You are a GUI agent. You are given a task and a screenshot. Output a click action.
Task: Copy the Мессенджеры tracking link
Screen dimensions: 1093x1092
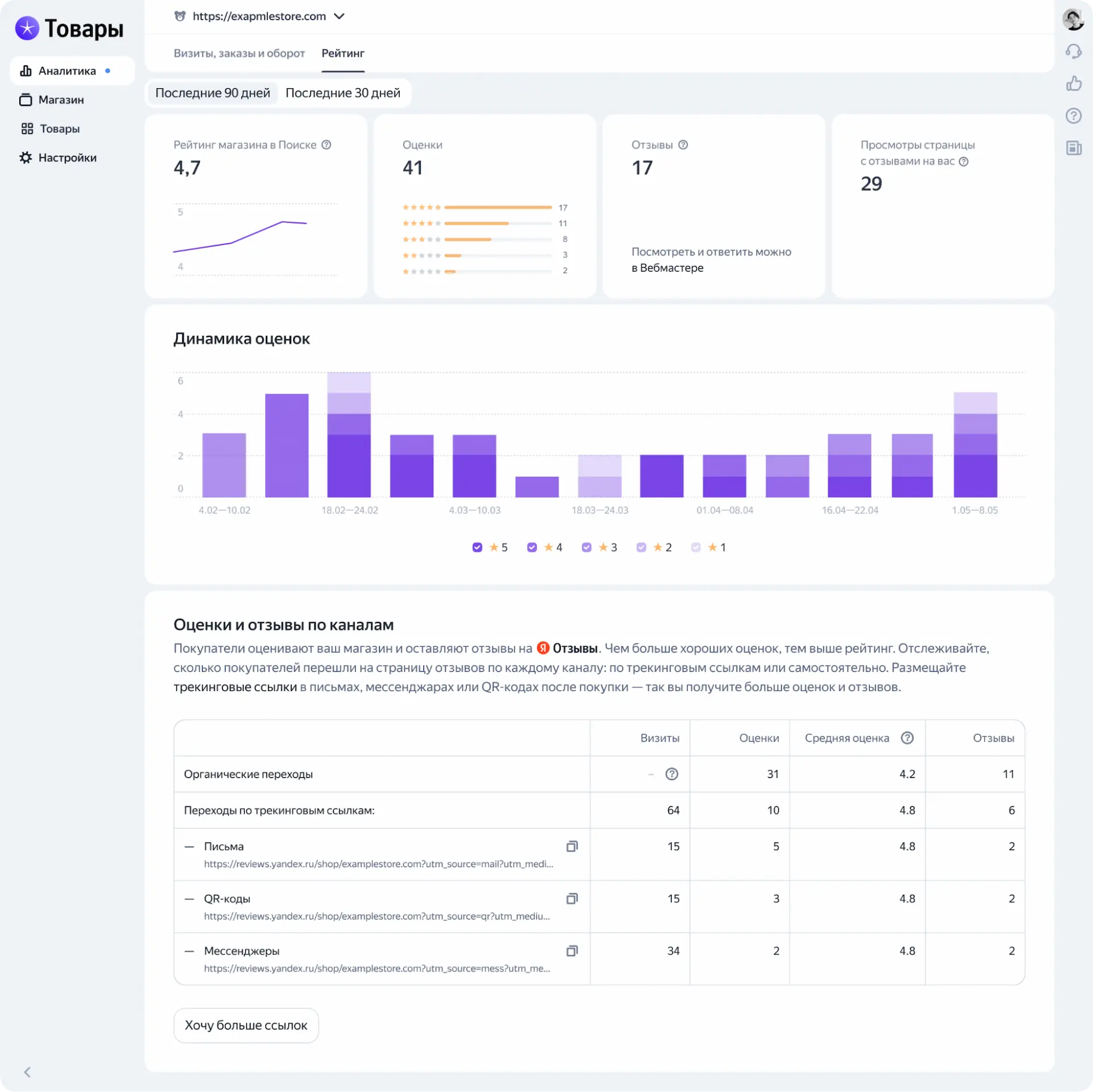(x=572, y=951)
